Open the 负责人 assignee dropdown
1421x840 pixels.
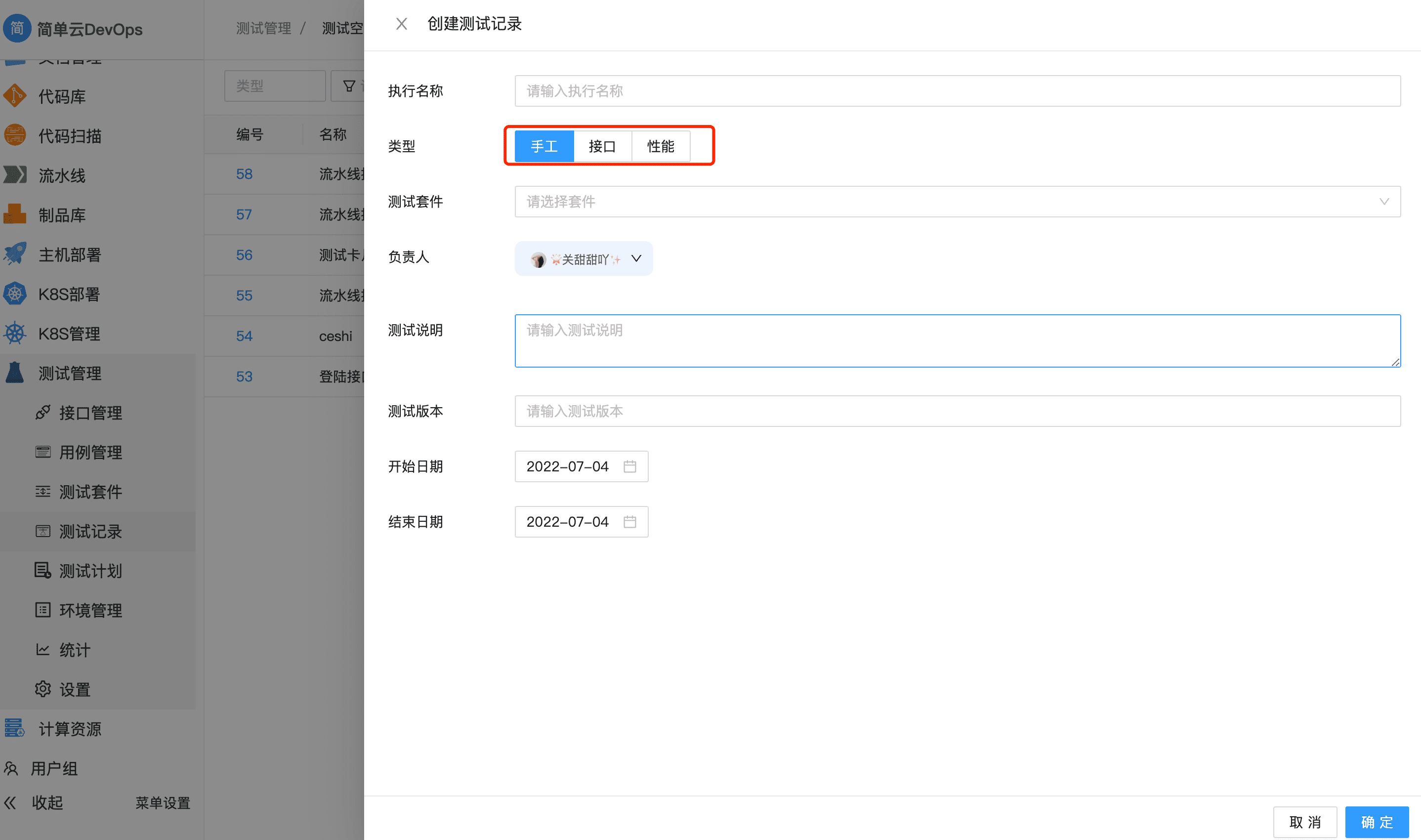pyautogui.click(x=584, y=259)
